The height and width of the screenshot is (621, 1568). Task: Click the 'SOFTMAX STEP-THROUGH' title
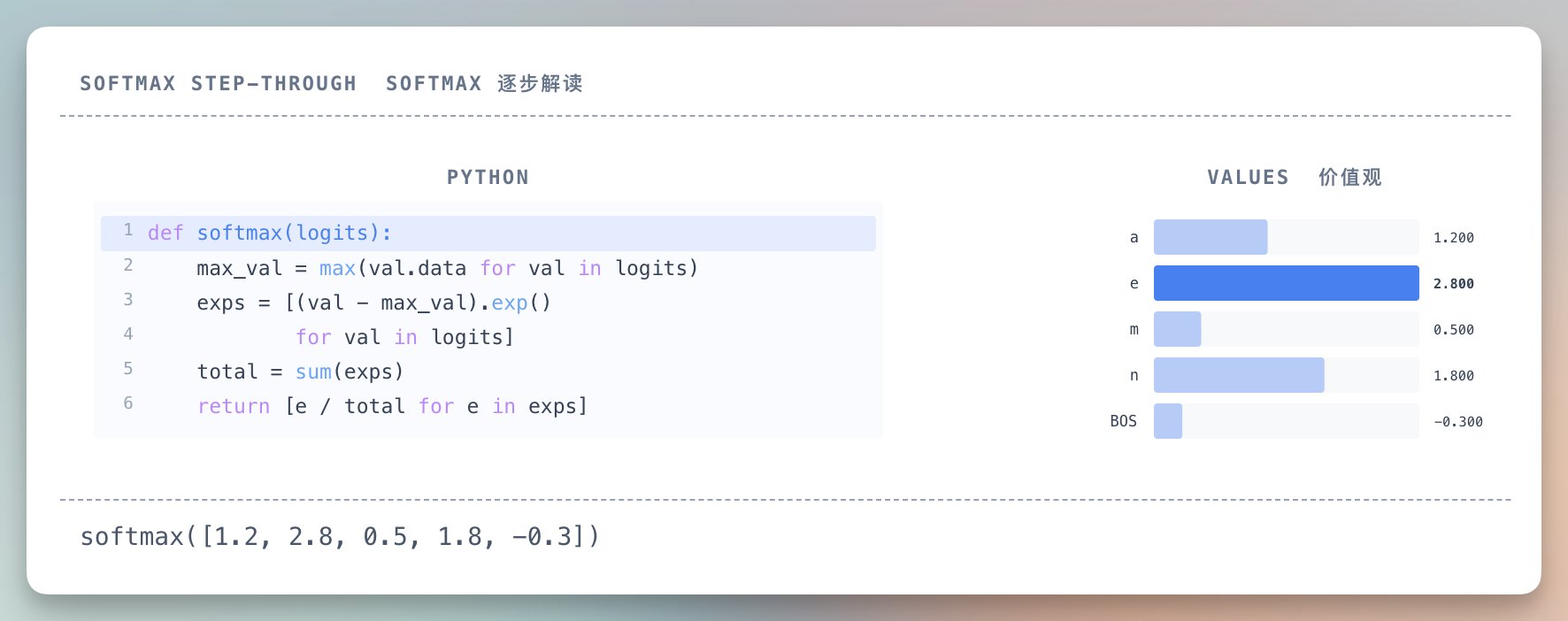click(218, 83)
